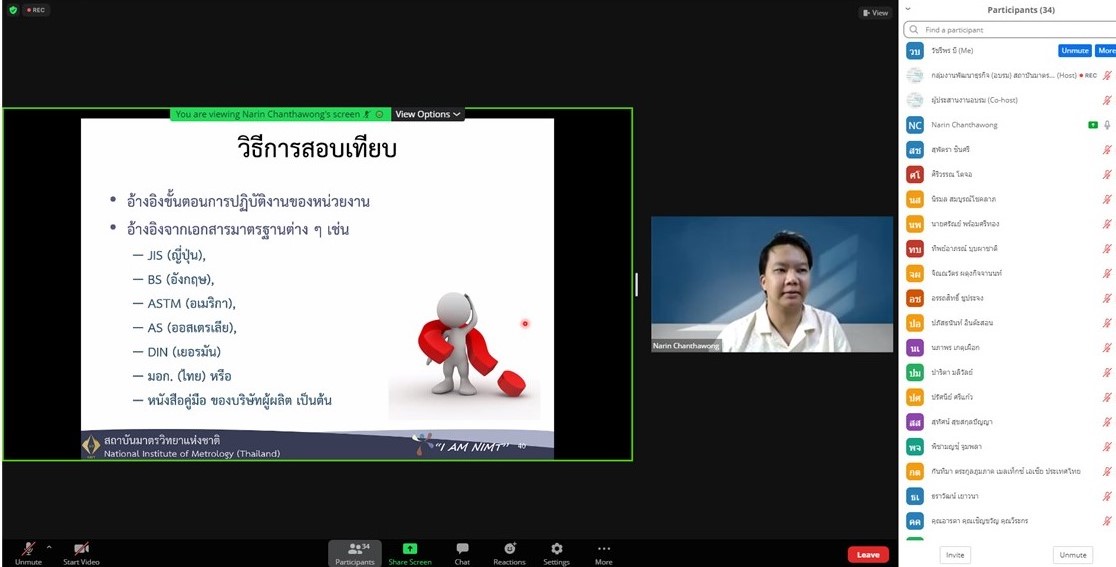Click the red Leave button
1116x567 pixels.
click(x=867, y=554)
